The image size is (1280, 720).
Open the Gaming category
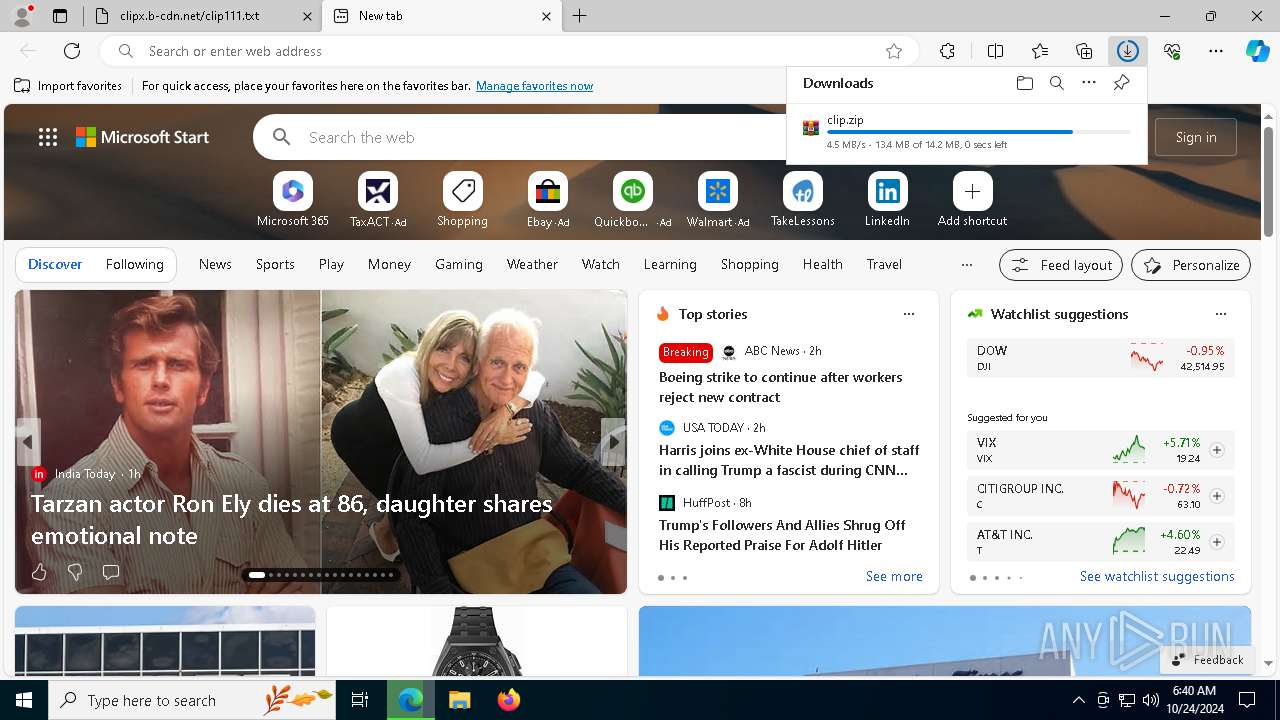tap(459, 264)
